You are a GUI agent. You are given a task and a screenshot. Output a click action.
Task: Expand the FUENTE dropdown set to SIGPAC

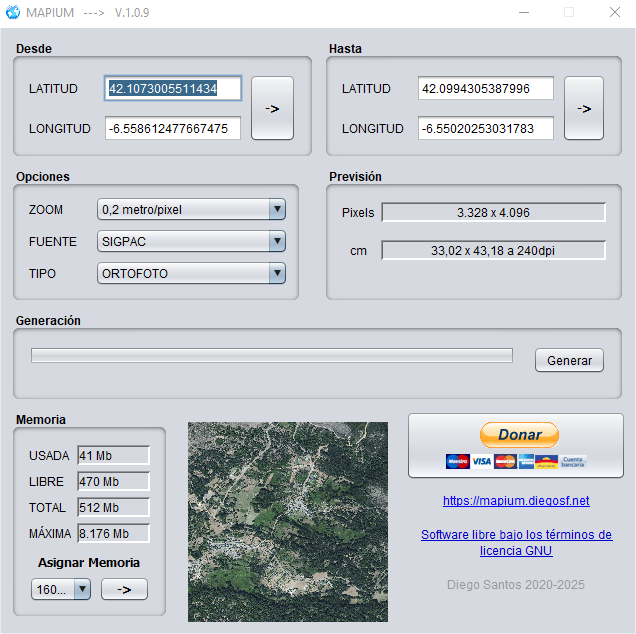[x=191, y=241]
